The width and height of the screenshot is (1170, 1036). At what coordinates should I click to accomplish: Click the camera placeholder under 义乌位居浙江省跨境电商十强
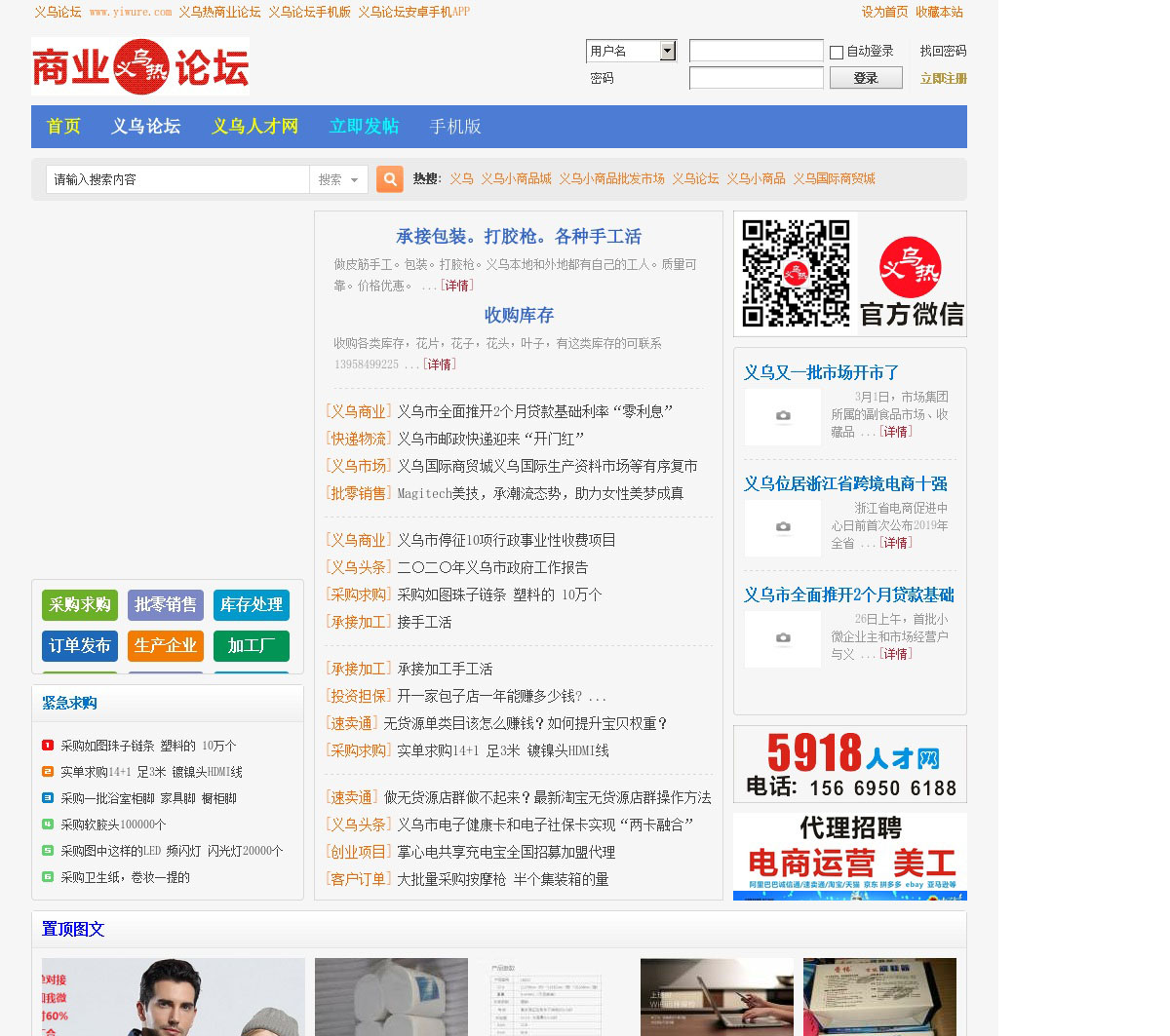pos(783,528)
